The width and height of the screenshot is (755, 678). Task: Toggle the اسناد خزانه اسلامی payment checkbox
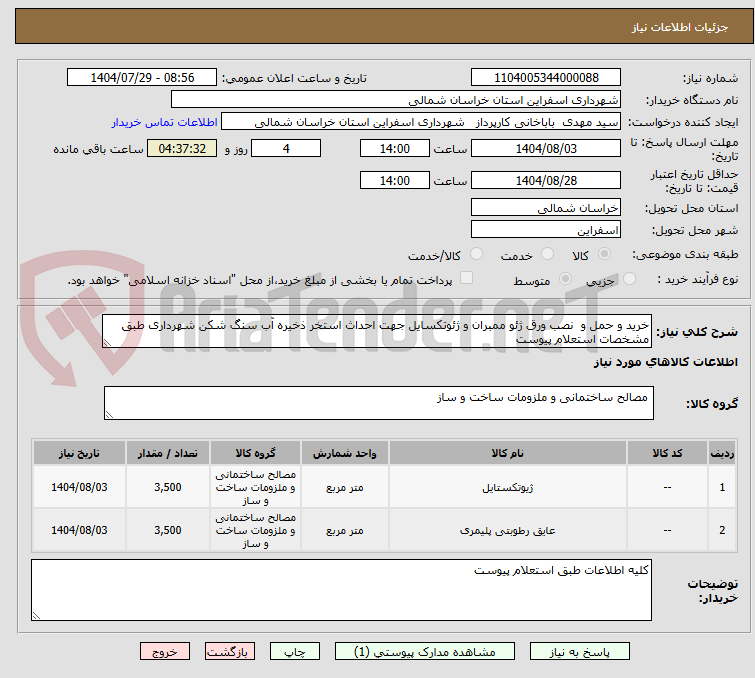(466, 279)
